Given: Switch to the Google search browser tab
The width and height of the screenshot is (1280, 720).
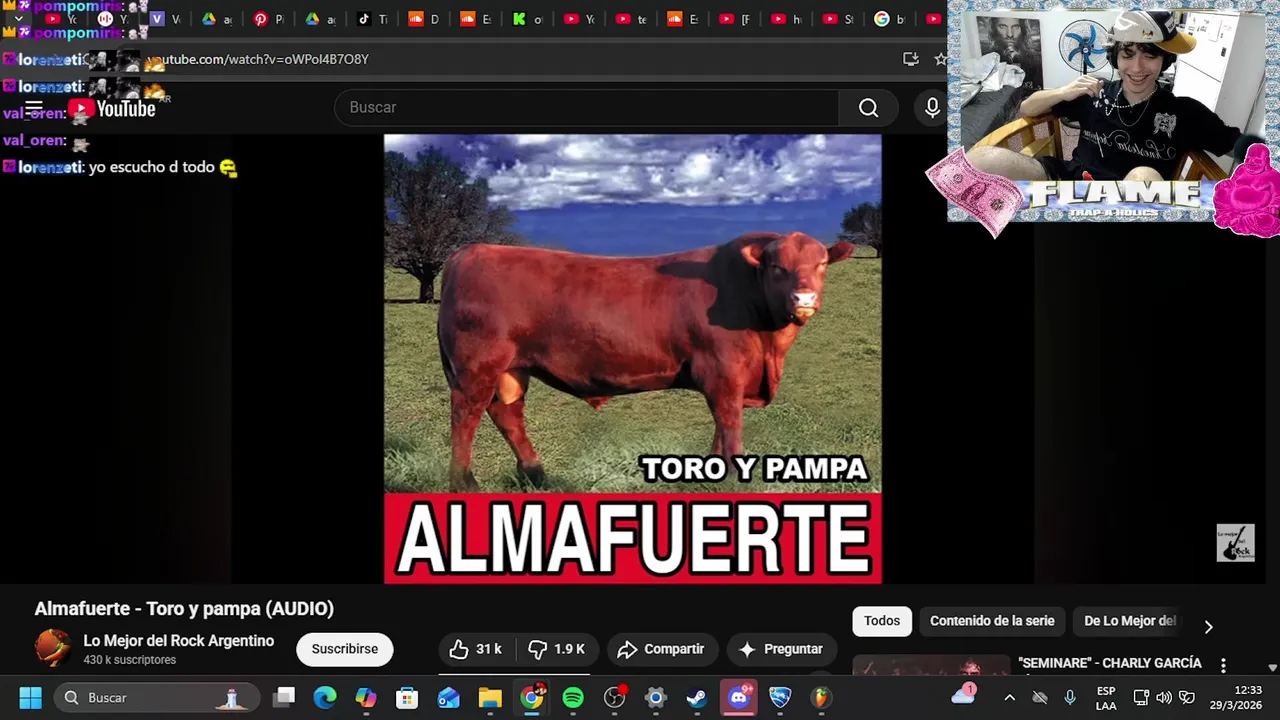Looking at the screenshot, I should point(889,19).
